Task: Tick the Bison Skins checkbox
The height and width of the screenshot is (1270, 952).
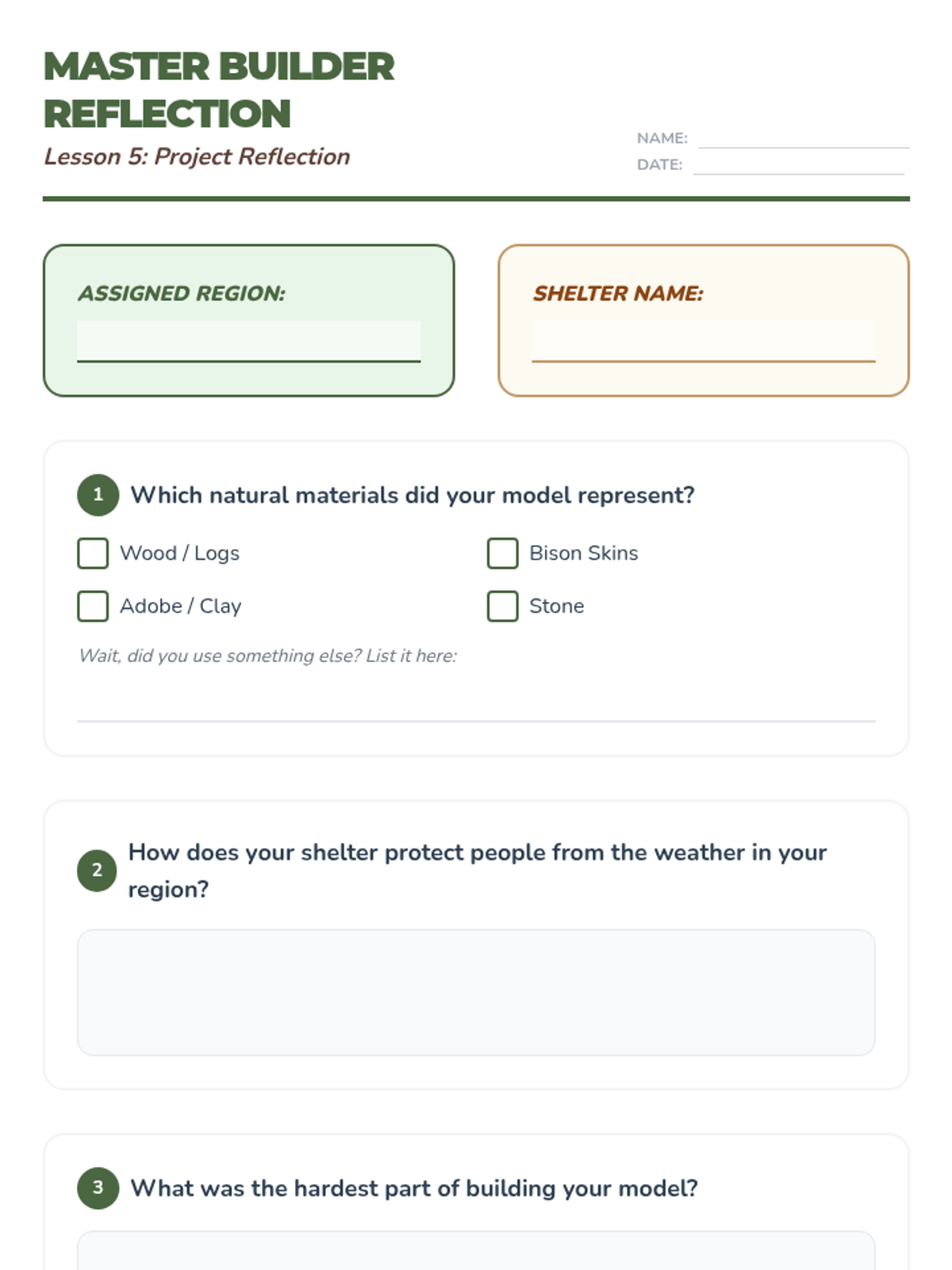Action: point(502,553)
